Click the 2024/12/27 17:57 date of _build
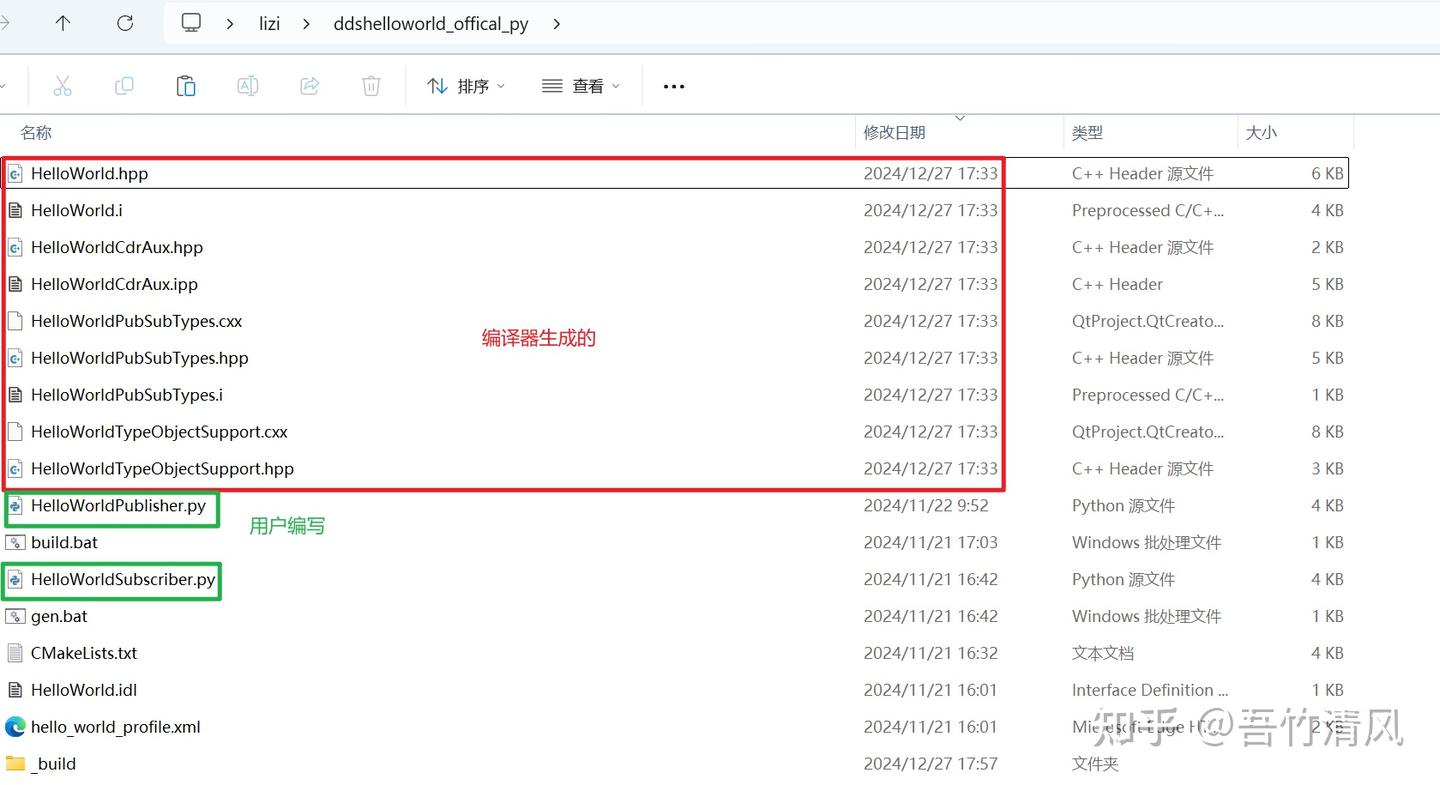This screenshot has width=1440, height=785. pyautogui.click(x=931, y=764)
